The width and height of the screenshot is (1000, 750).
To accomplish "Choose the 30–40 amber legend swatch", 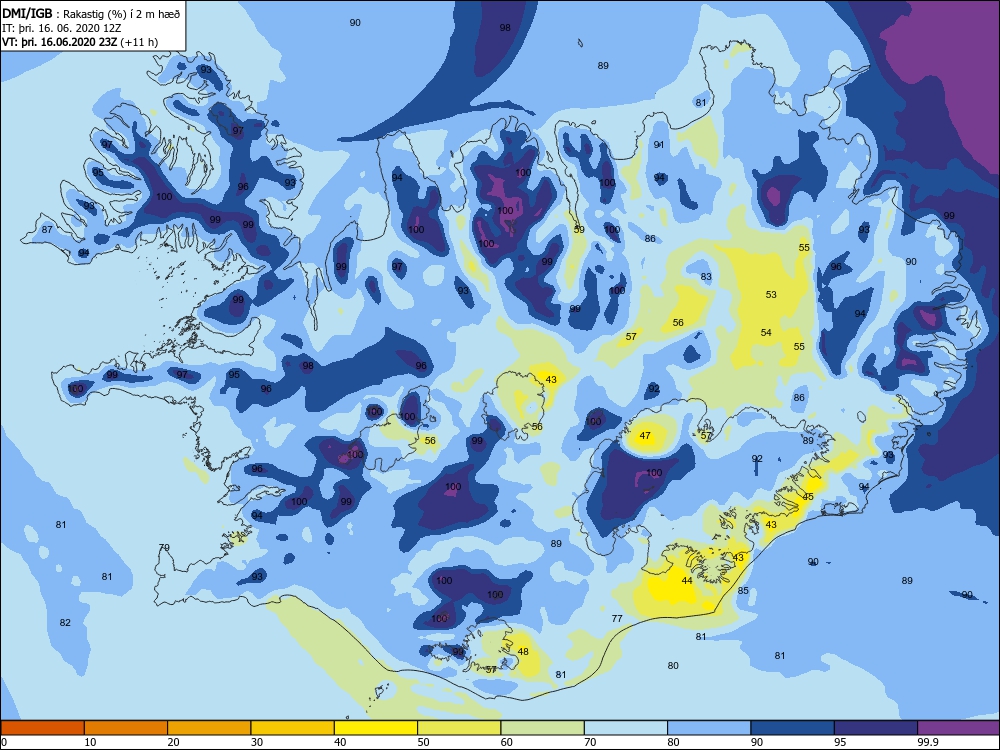I will pos(293,728).
